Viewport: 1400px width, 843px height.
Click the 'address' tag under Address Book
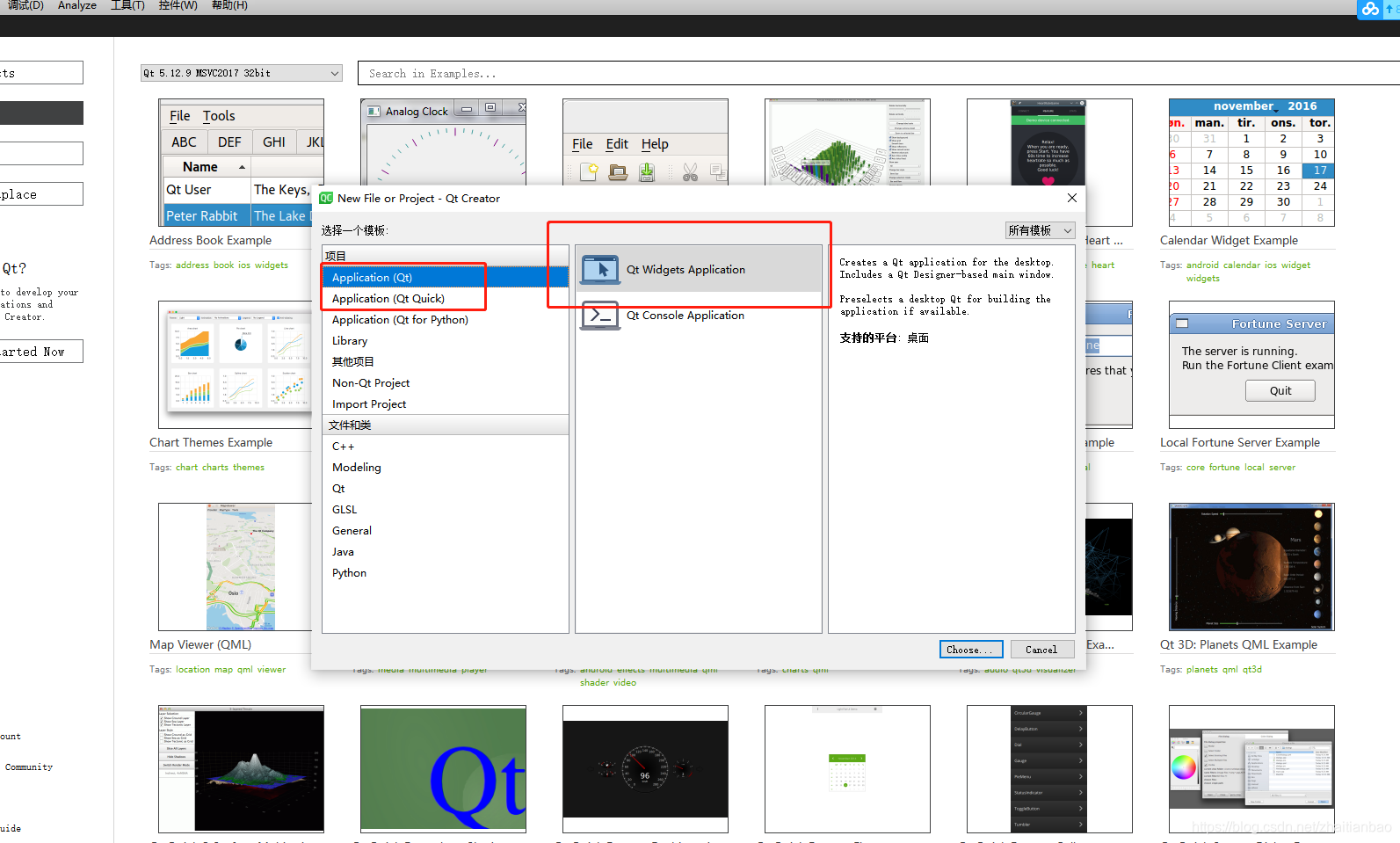pyautogui.click(x=192, y=265)
